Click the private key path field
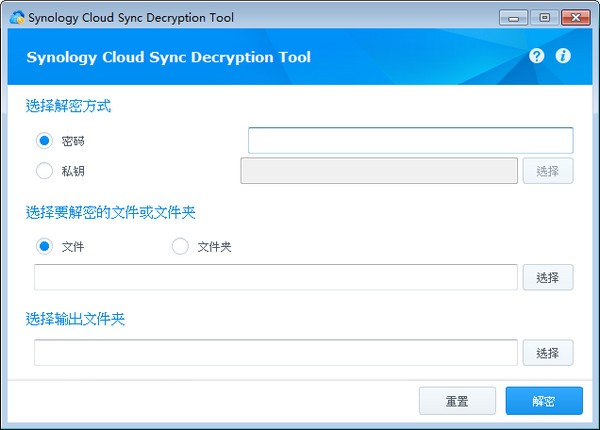This screenshot has height=430, width=600. tap(378, 170)
